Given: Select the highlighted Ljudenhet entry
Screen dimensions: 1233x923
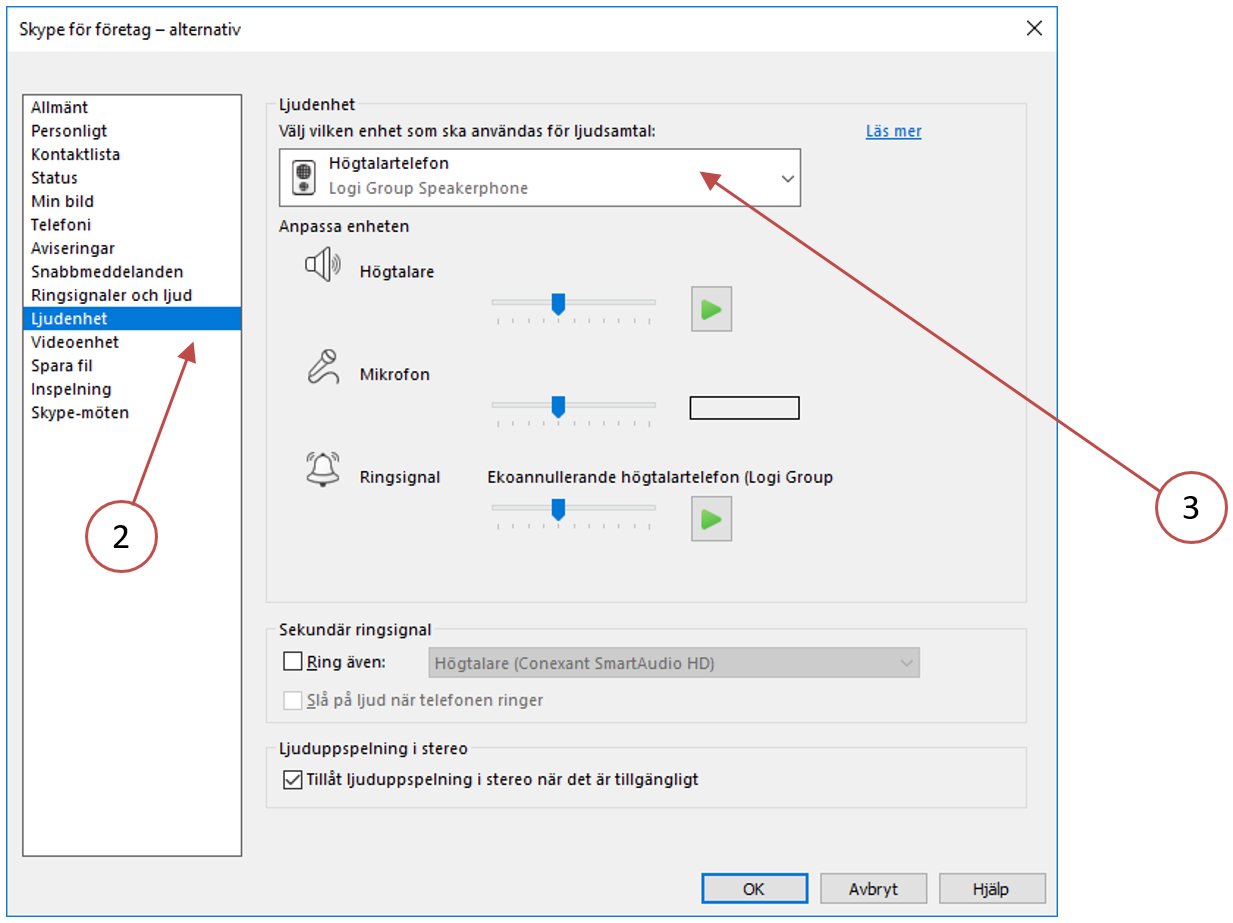Looking at the screenshot, I should pyautogui.click(x=132, y=319).
